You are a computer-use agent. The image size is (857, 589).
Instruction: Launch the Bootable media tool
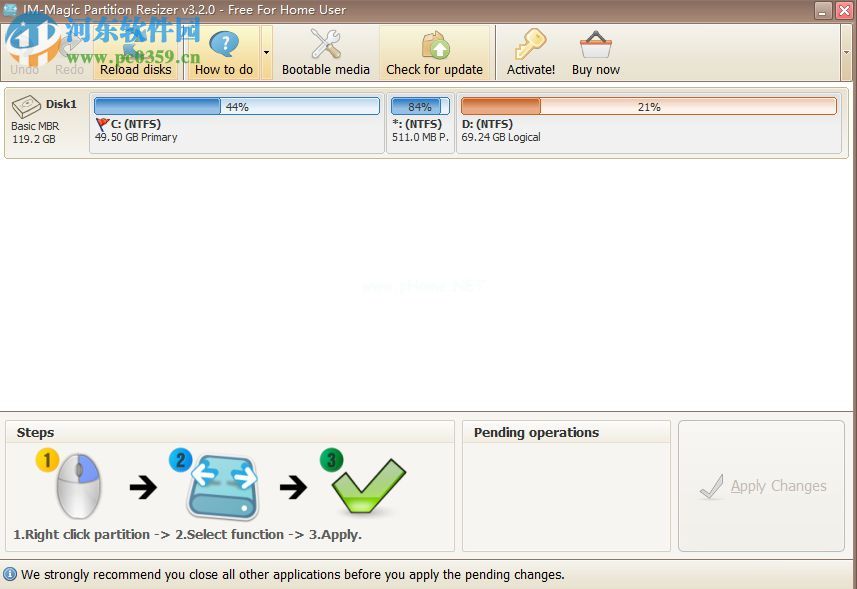[325, 52]
